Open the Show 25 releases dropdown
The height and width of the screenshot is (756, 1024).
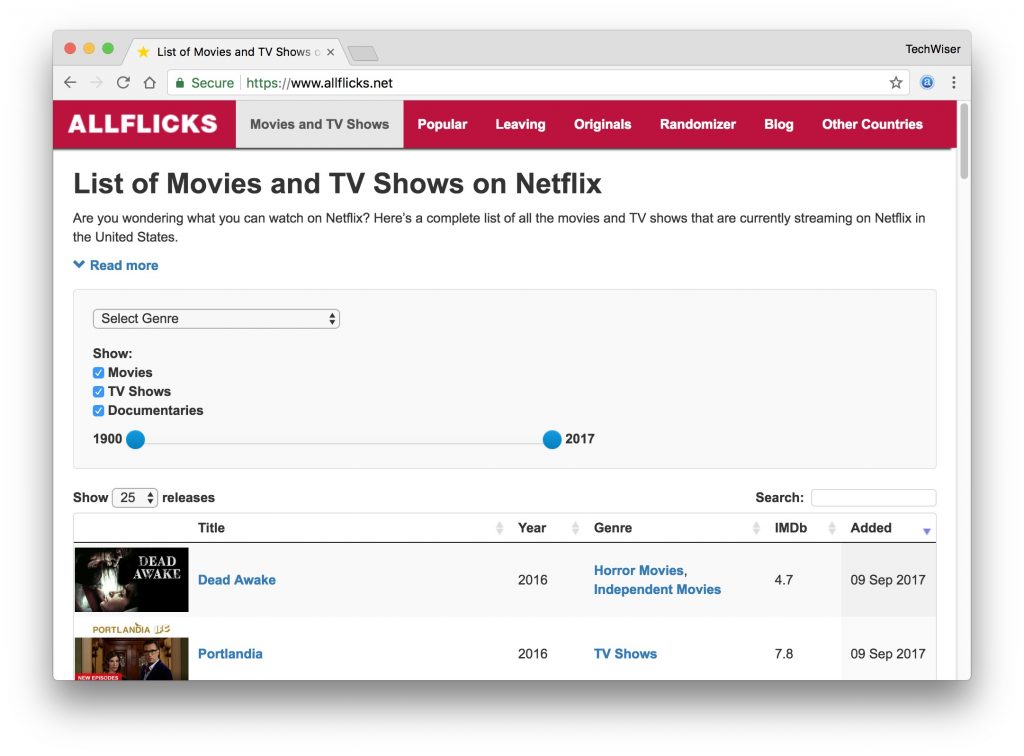coord(135,497)
